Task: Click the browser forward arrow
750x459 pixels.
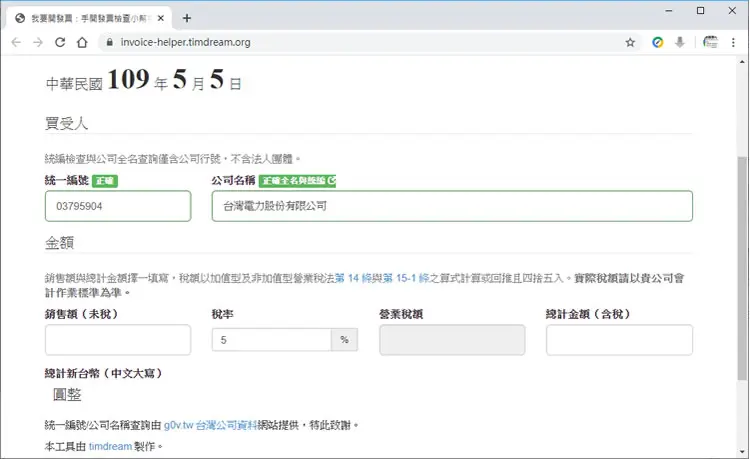Action: [38, 43]
